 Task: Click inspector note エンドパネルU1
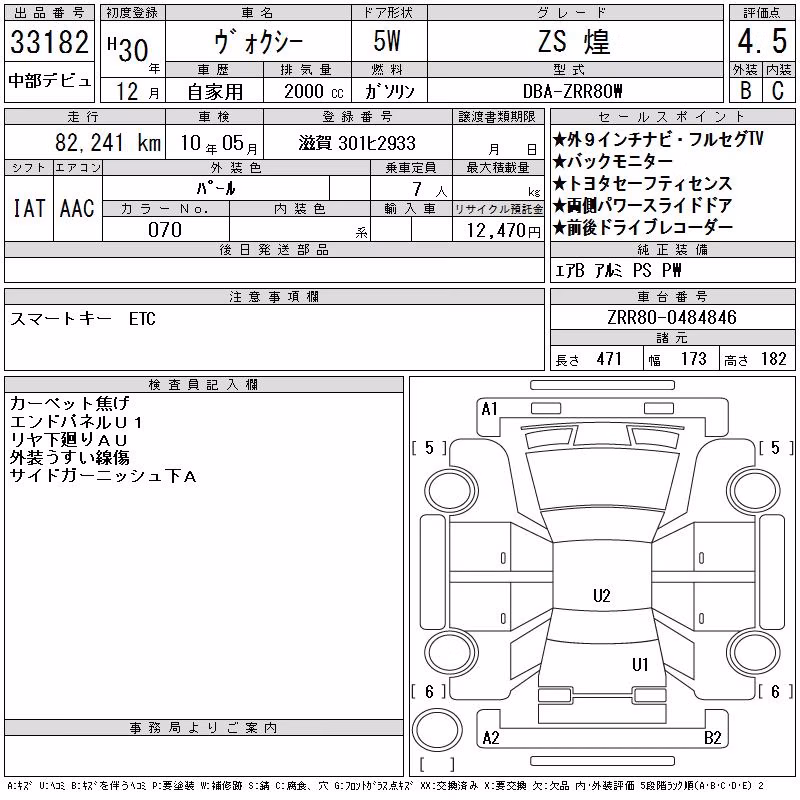(76, 422)
